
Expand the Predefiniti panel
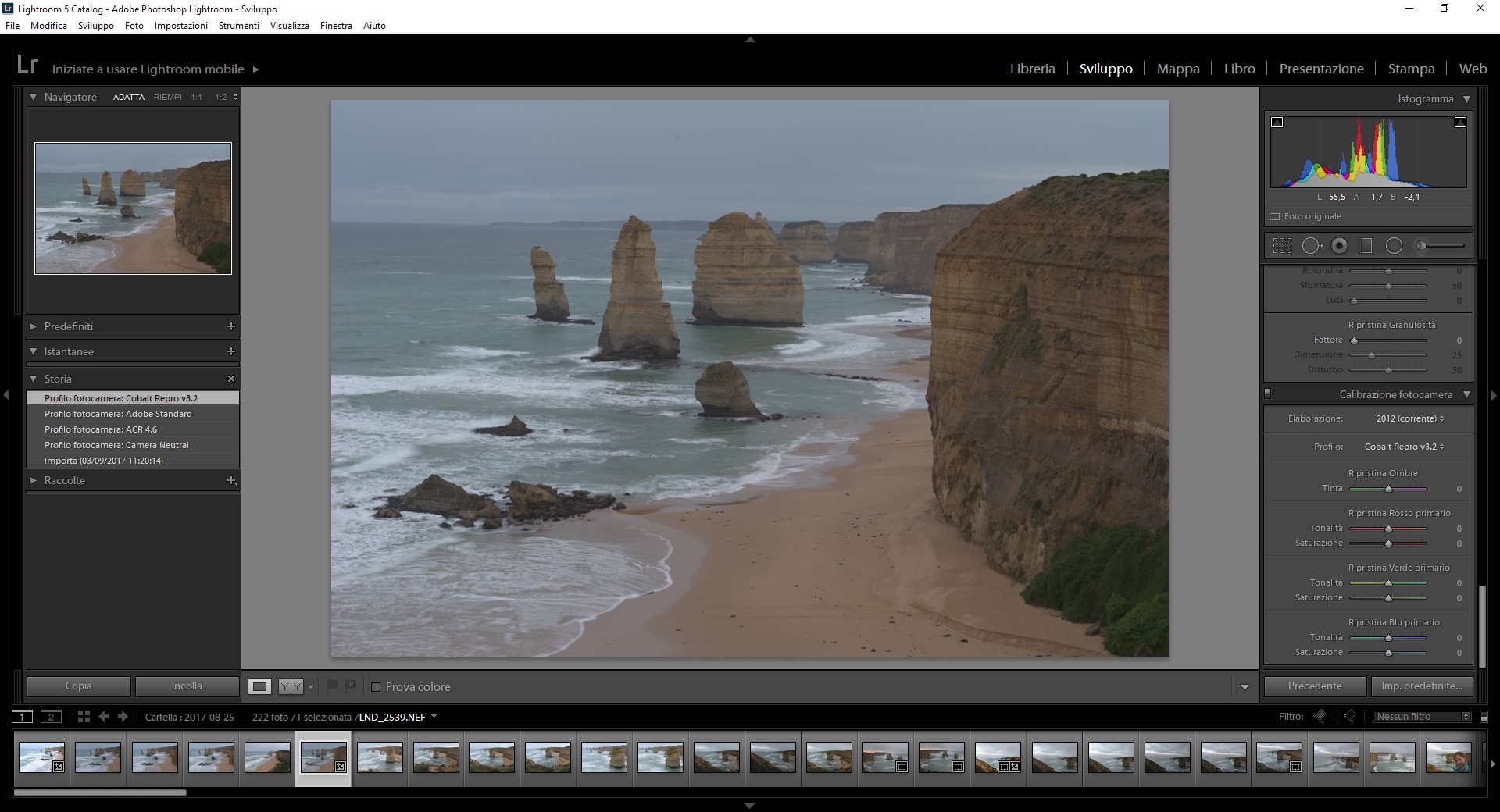pyautogui.click(x=33, y=326)
